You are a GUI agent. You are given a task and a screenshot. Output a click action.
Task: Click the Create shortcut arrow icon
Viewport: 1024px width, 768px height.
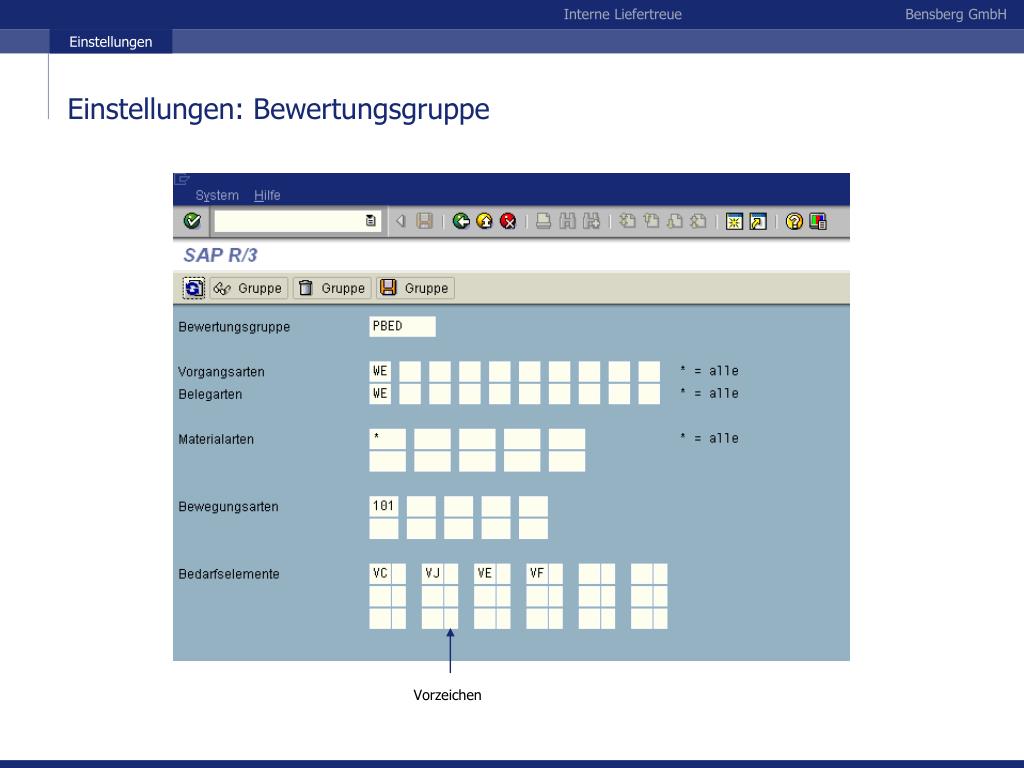(x=758, y=221)
